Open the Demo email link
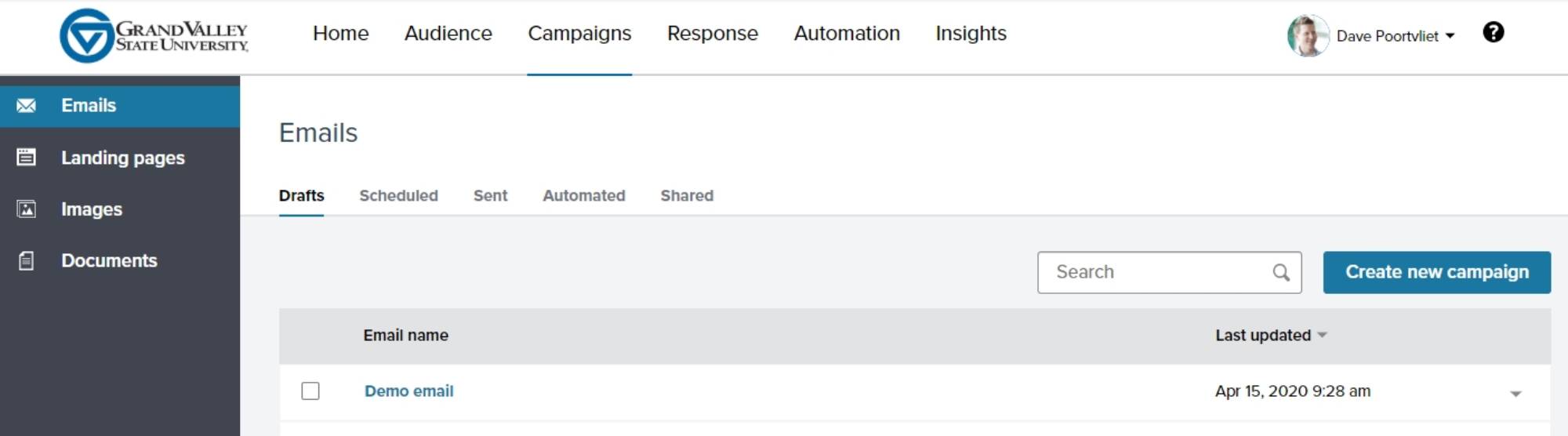The width and height of the screenshot is (1568, 436). coord(408,391)
